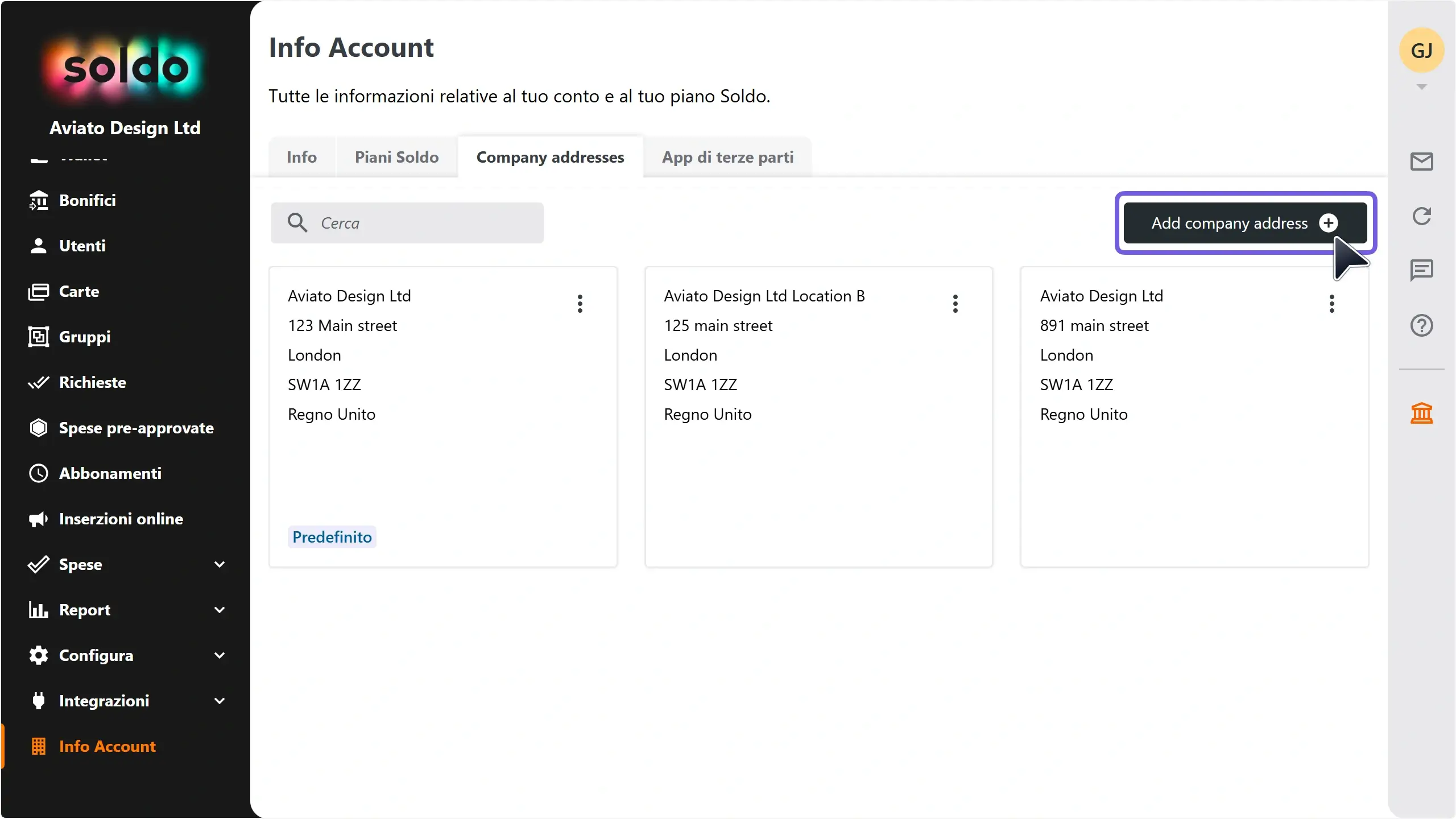
Task: Open Abbonamenti in the sidebar
Action: click(x=125, y=473)
